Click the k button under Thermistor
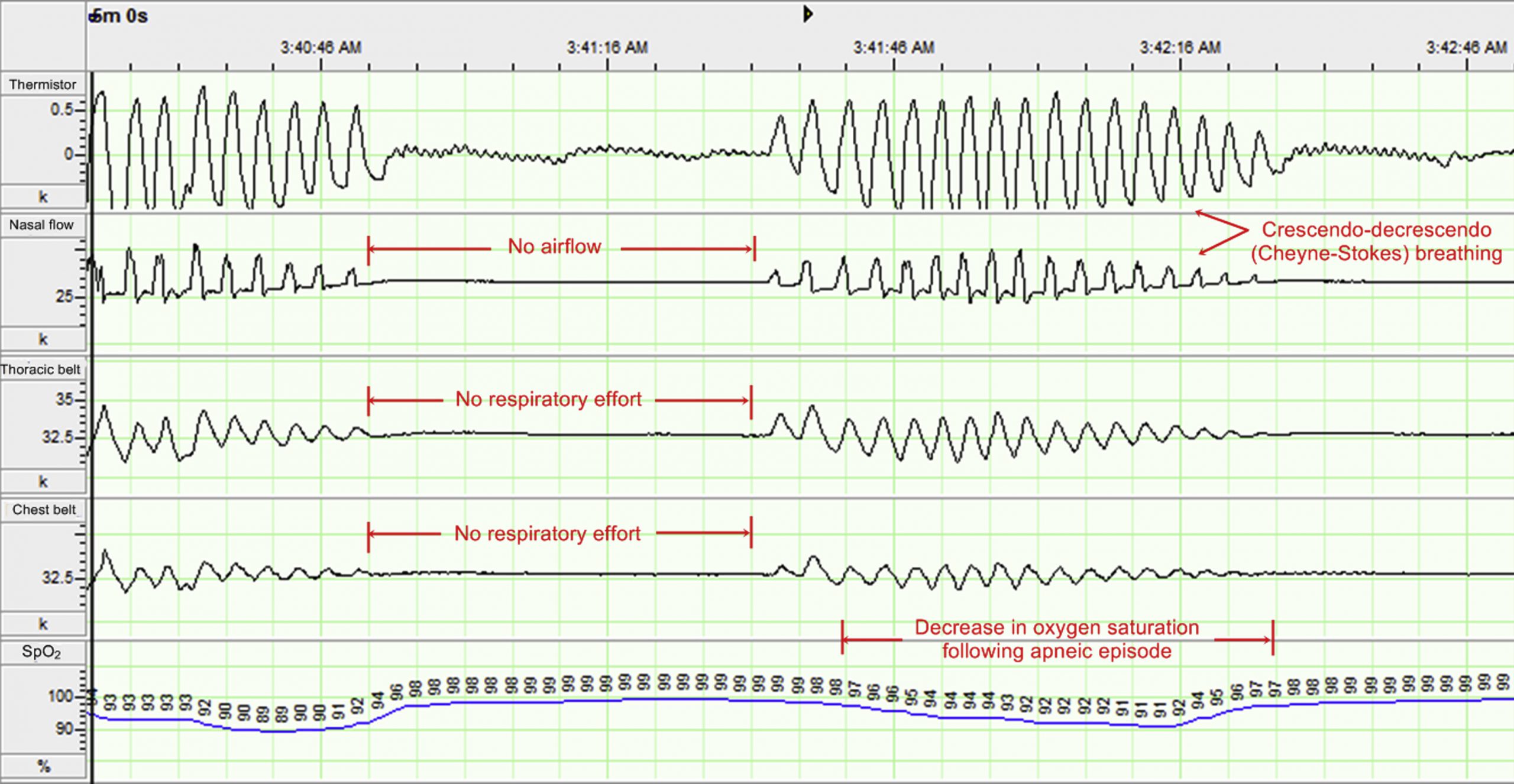 point(43,197)
